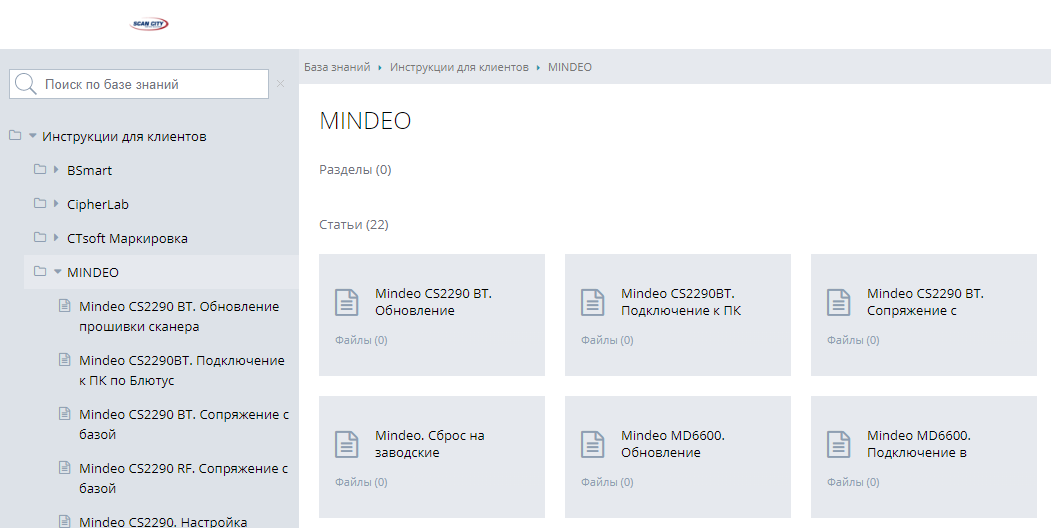
Task: Click Файлы (0) on Сброс на заводские card
Action: click(361, 482)
